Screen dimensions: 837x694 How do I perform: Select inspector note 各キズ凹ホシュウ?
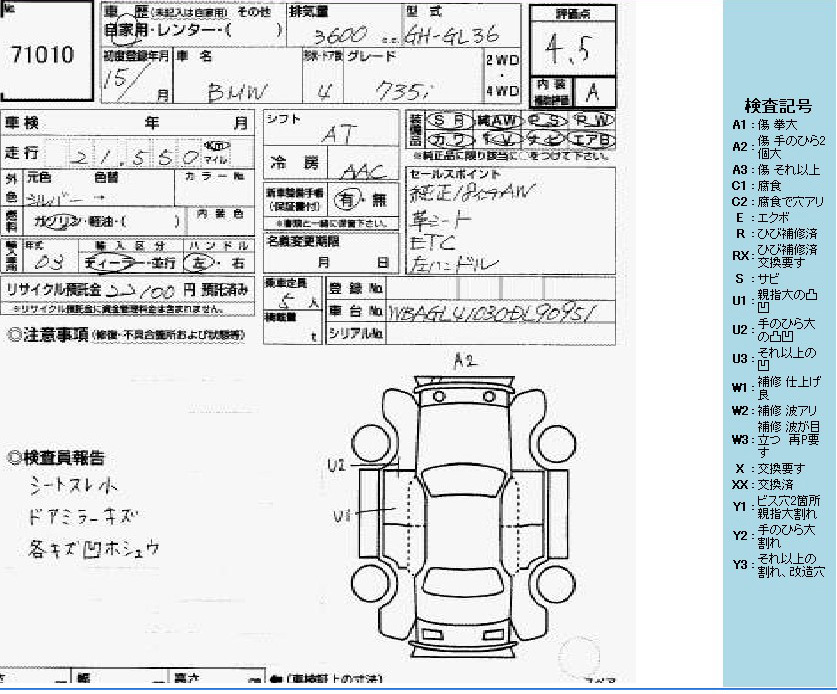point(94,548)
